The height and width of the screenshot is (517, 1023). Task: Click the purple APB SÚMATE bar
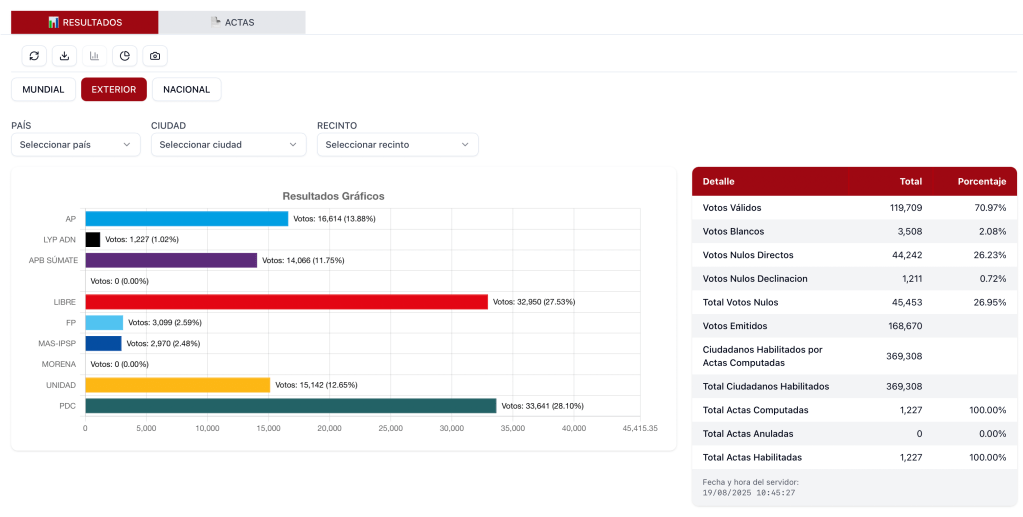pos(171,260)
